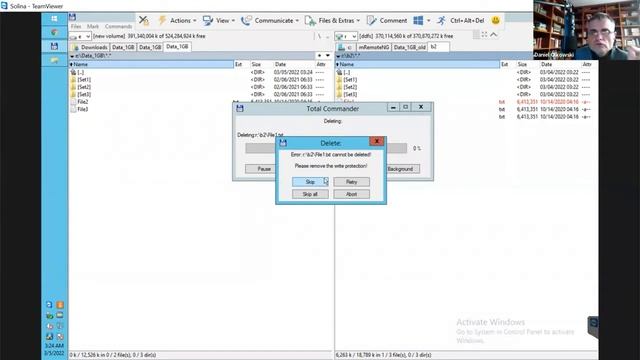This screenshot has height=360, width=640.
Task: Minimize the Total Commander progress window
Action: click(393, 107)
